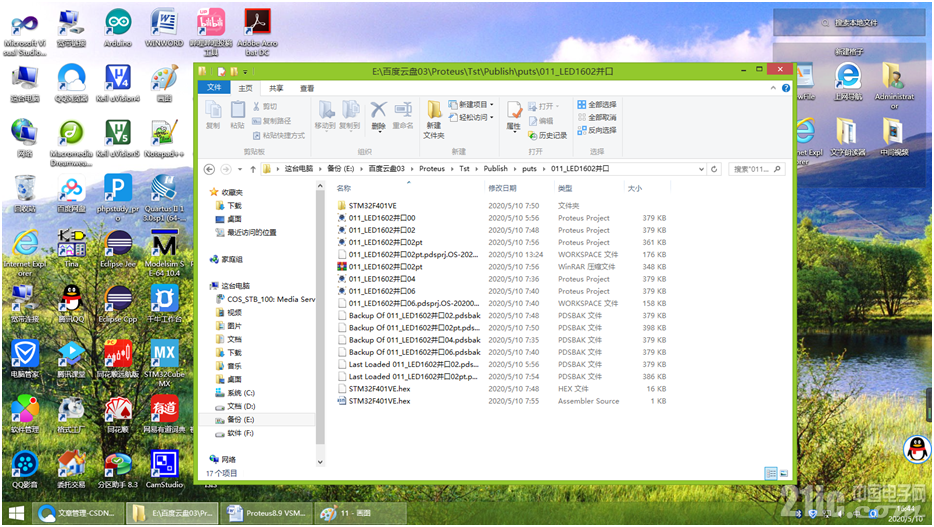The width and height of the screenshot is (934, 527).
Task: Select 软件 (F:) in navigation pane
Action: 240,434
